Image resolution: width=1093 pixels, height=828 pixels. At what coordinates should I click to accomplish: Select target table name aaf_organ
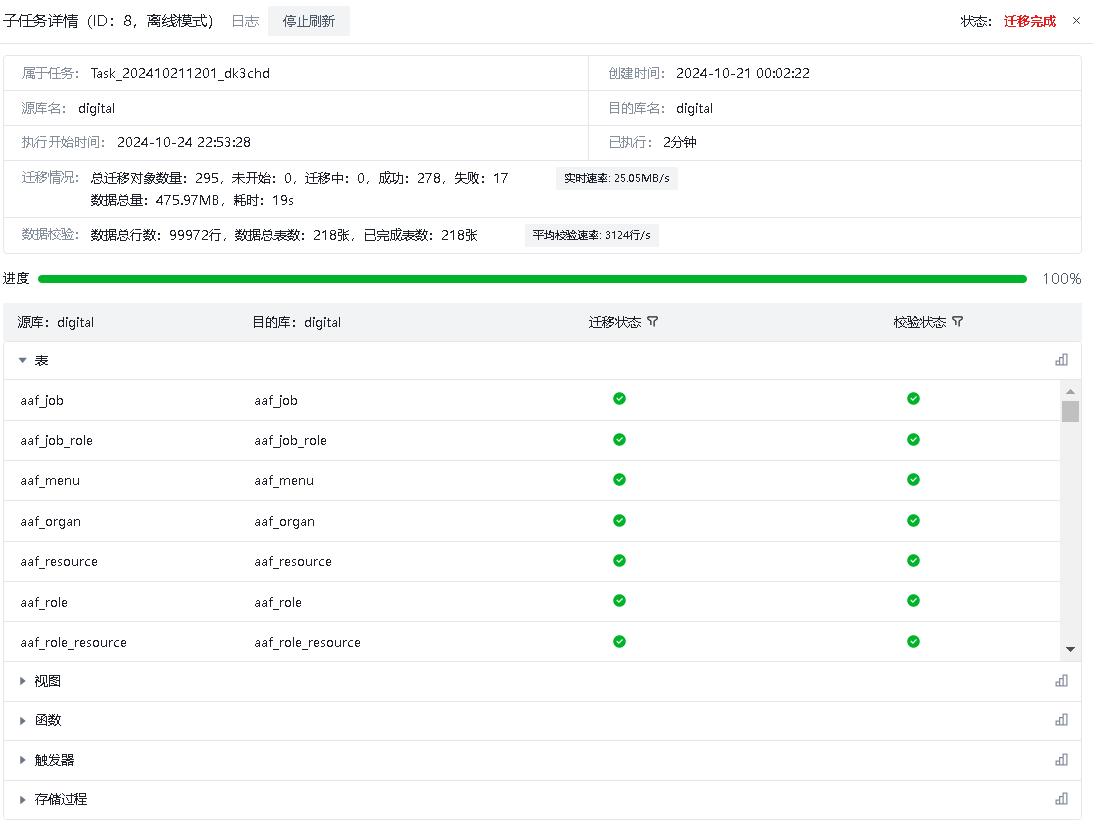pos(284,521)
